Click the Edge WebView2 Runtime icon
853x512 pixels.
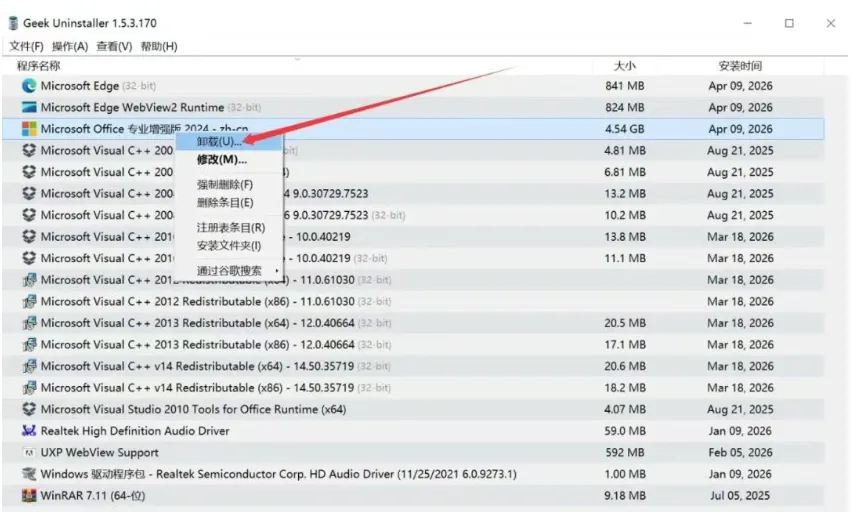[x=29, y=107]
